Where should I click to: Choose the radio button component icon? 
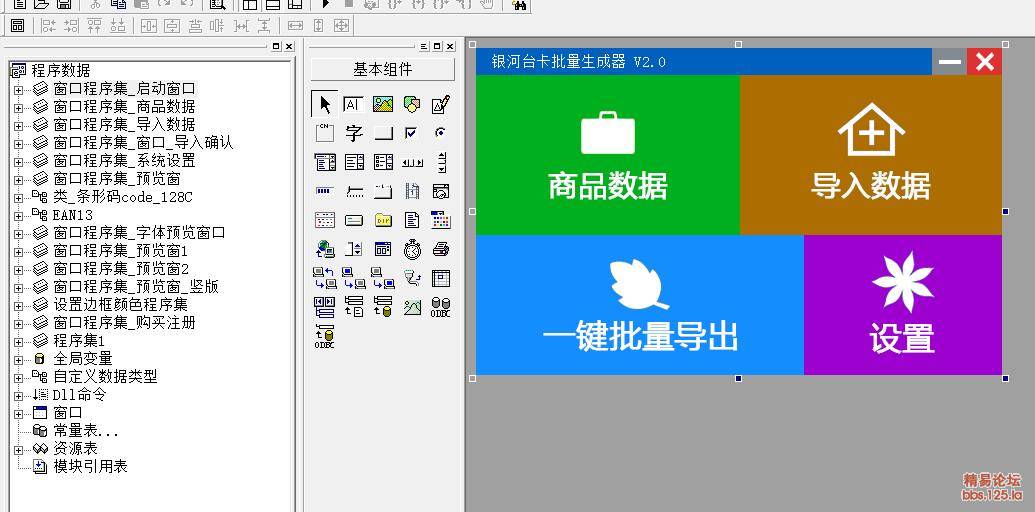click(441, 133)
